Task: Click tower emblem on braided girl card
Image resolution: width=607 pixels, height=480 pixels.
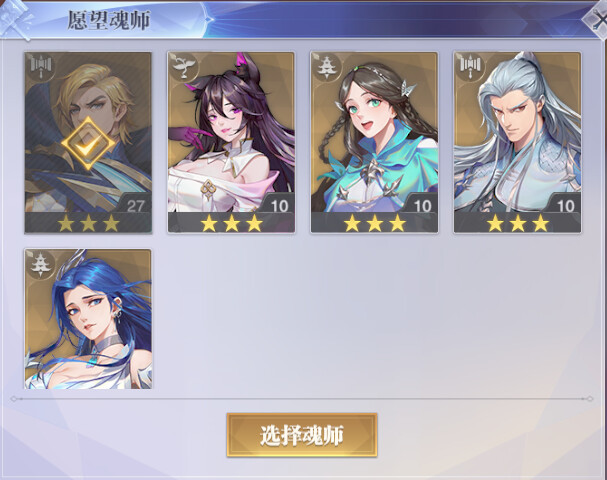Action: coord(327,67)
